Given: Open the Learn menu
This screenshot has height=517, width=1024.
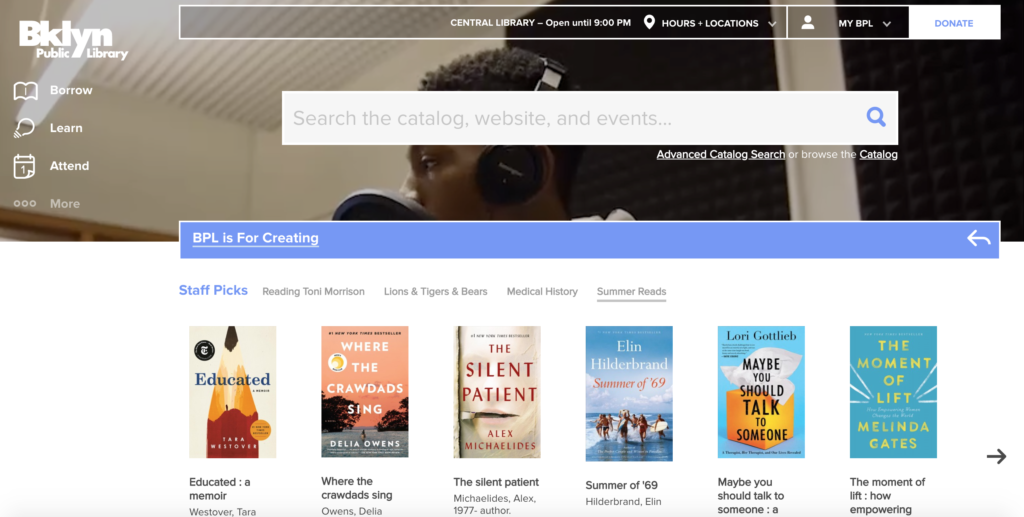Looking at the screenshot, I should (66, 128).
